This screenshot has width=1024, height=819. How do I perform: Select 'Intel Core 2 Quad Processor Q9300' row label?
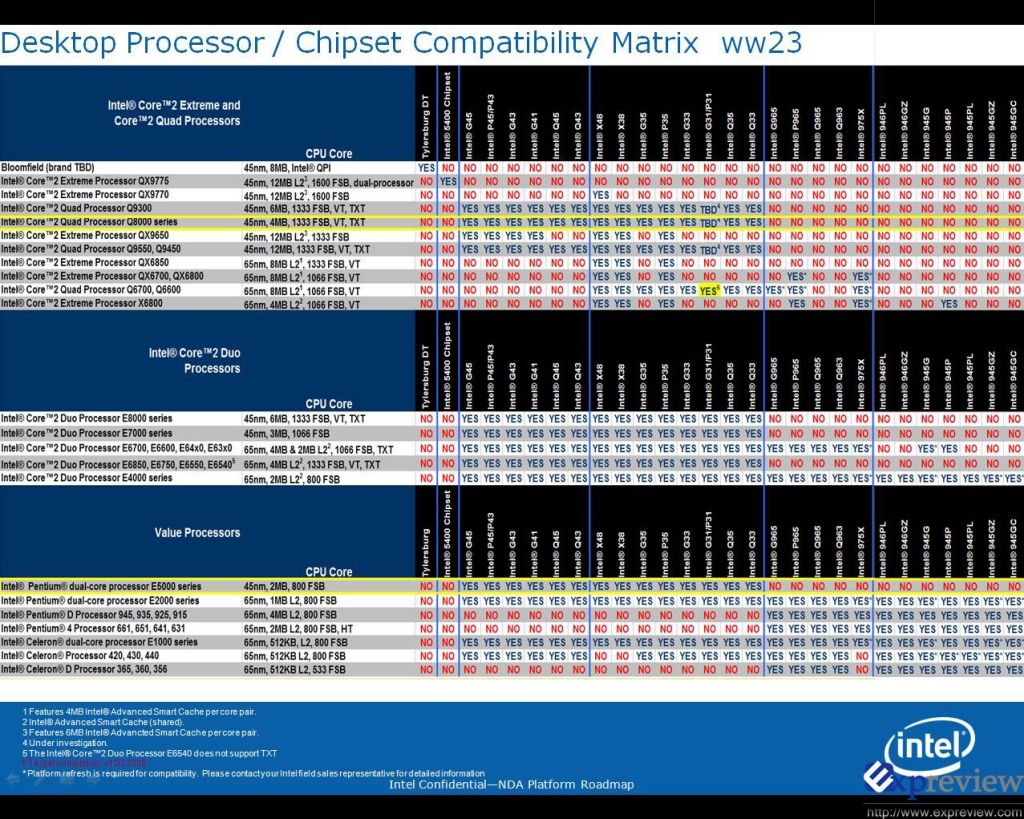click(x=76, y=208)
